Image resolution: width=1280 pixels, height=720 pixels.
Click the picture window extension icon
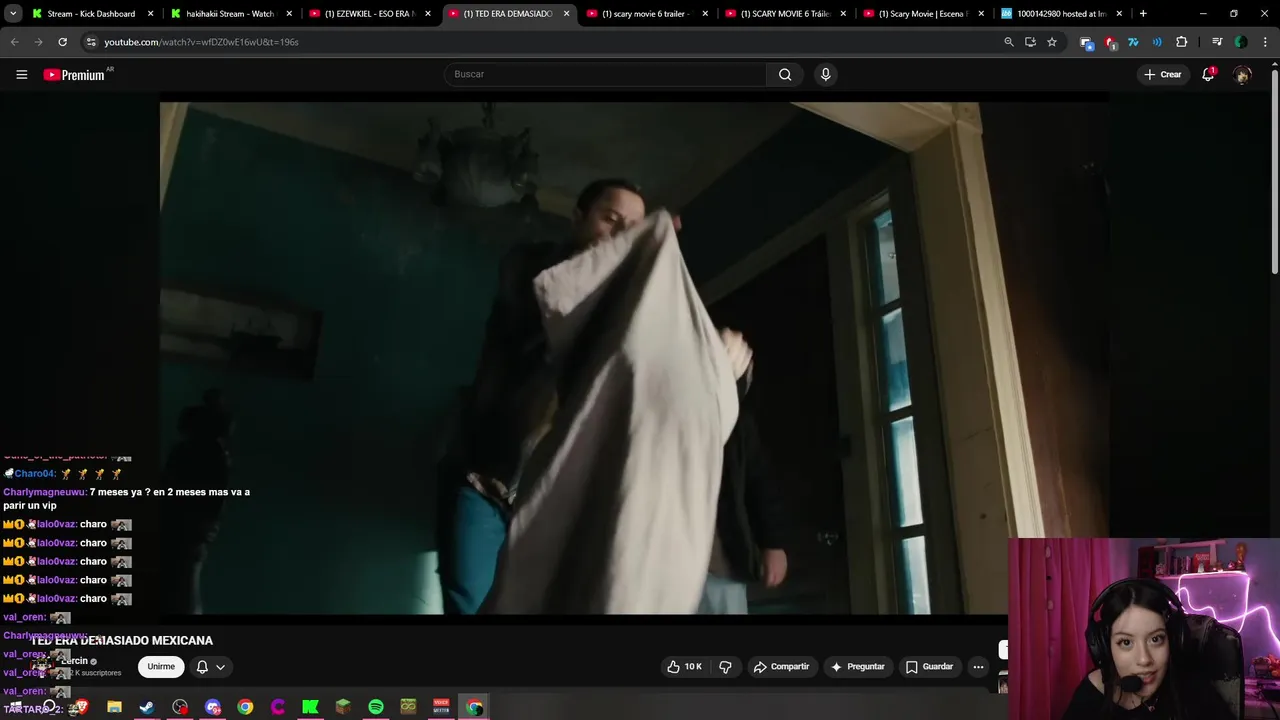pos(1086,42)
